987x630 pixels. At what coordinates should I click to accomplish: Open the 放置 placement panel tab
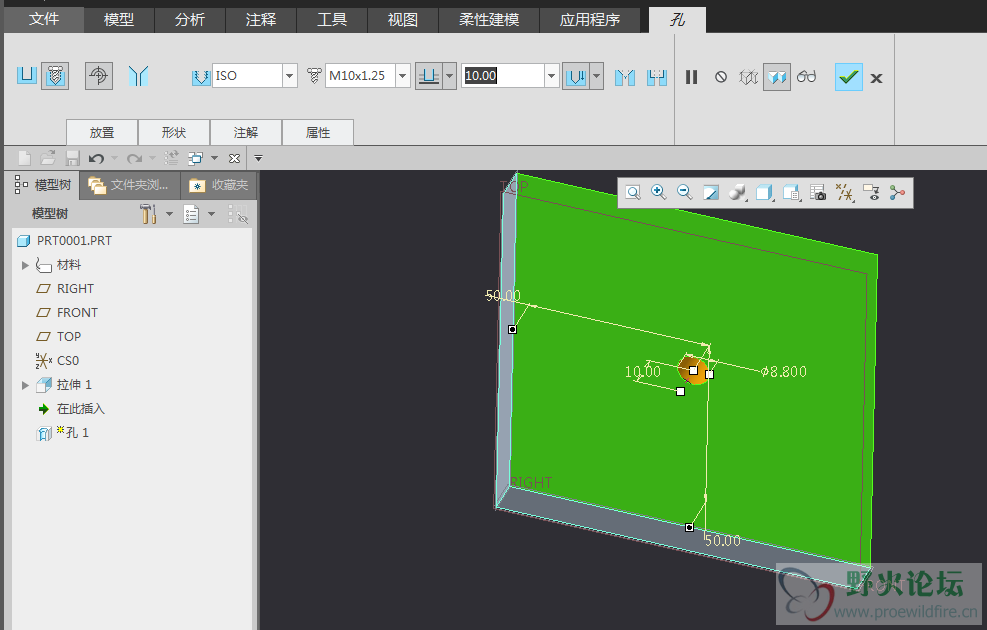[x=102, y=132]
